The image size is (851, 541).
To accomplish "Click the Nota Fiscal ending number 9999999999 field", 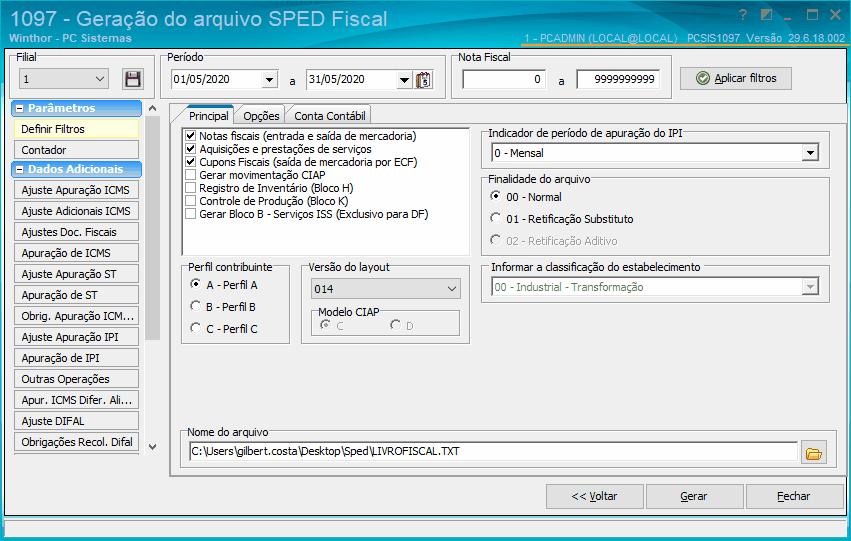I will click(x=618, y=80).
